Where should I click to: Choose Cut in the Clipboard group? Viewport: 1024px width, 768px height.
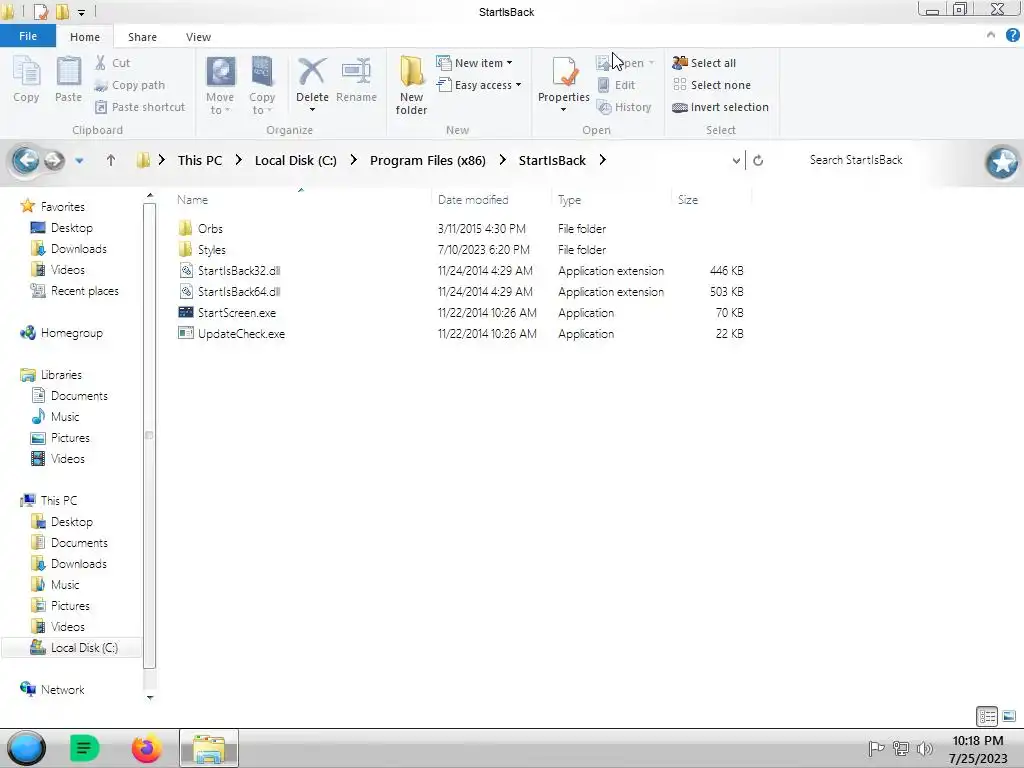click(x=112, y=63)
